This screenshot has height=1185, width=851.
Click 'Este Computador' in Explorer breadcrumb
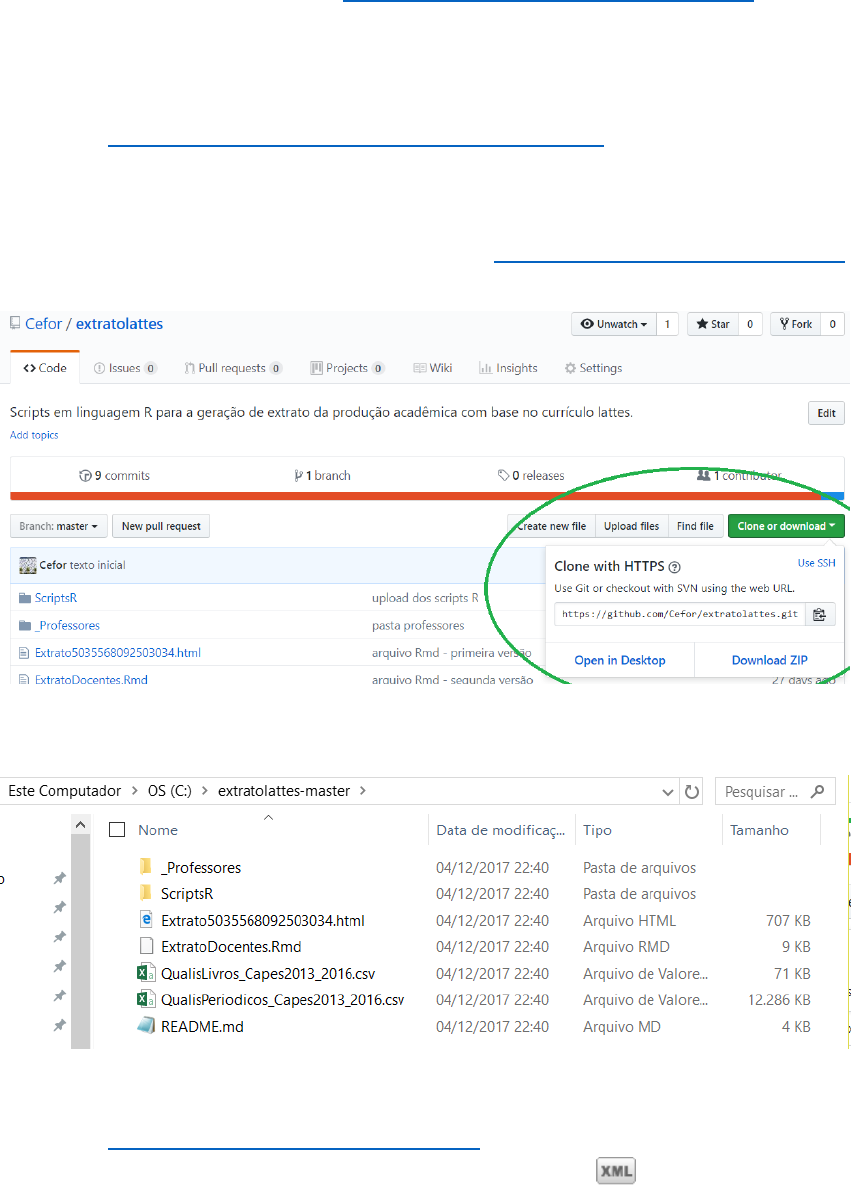(x=64, y=791)
